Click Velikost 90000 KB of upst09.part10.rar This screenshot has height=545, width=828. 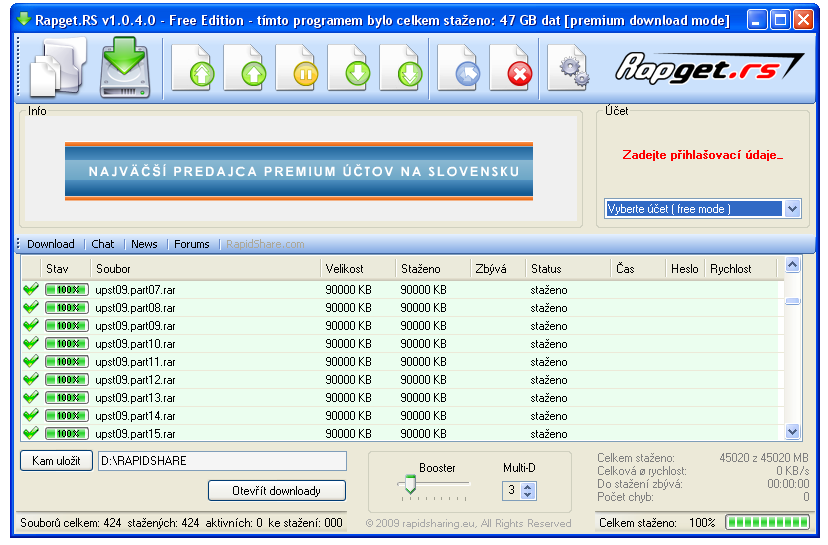(349, 344)
